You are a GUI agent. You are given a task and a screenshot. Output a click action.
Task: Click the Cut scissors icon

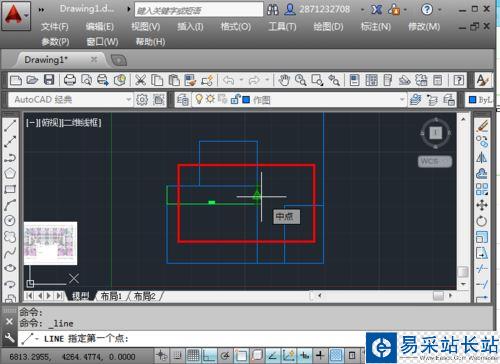point(140,80)
